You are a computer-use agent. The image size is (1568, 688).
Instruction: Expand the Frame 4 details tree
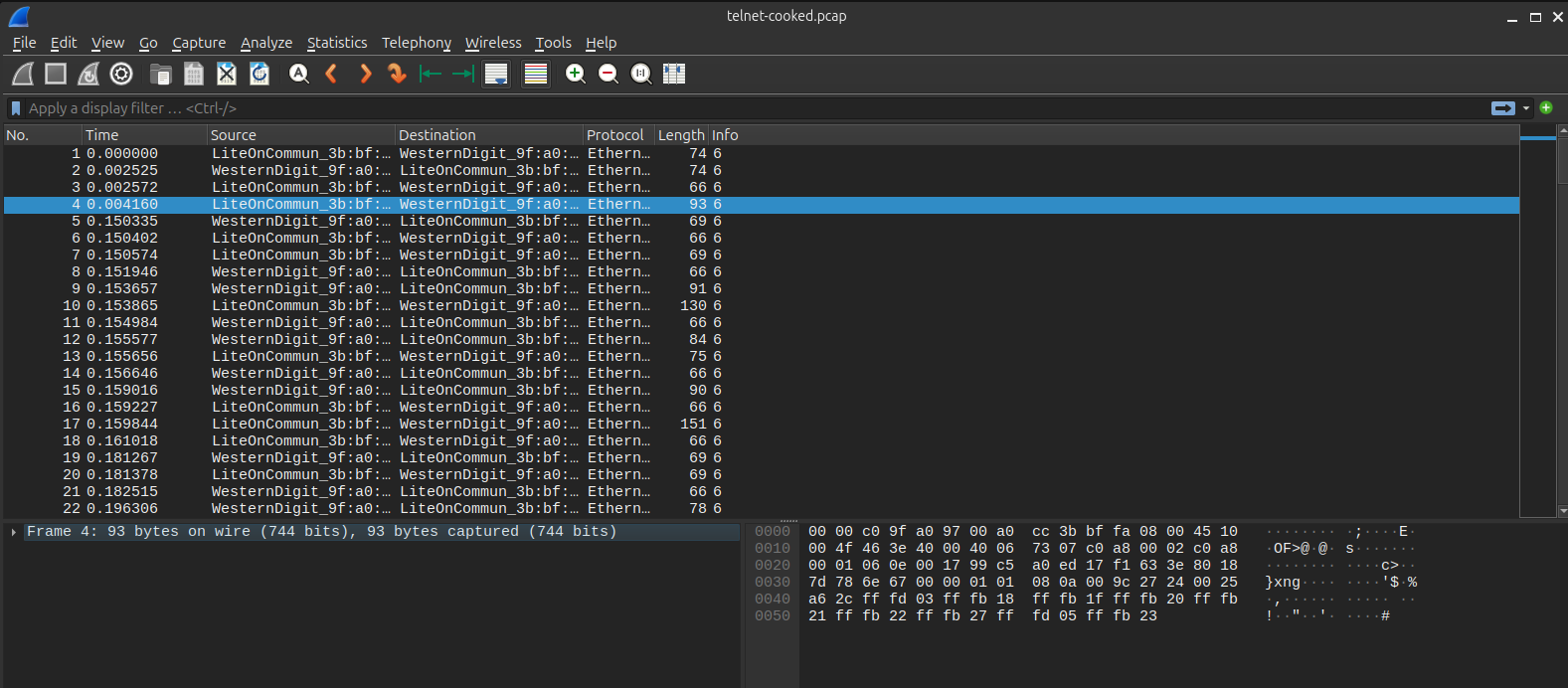coord(13,533)
